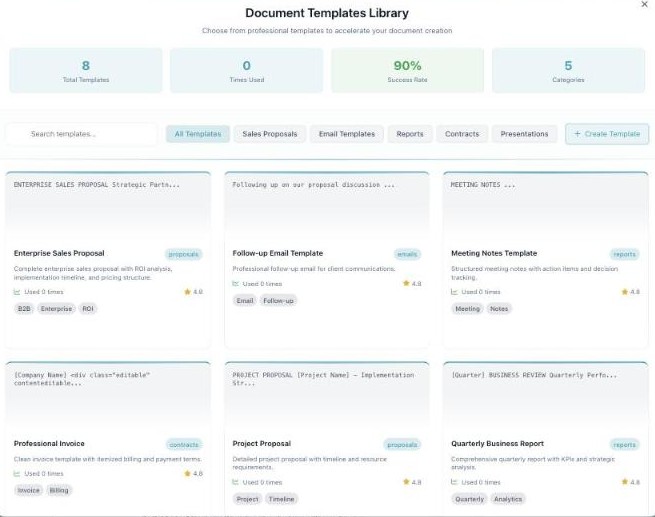
Task: Open the Enterprise Sales Proposal preview thumbnail
Action: pos(108,205)
